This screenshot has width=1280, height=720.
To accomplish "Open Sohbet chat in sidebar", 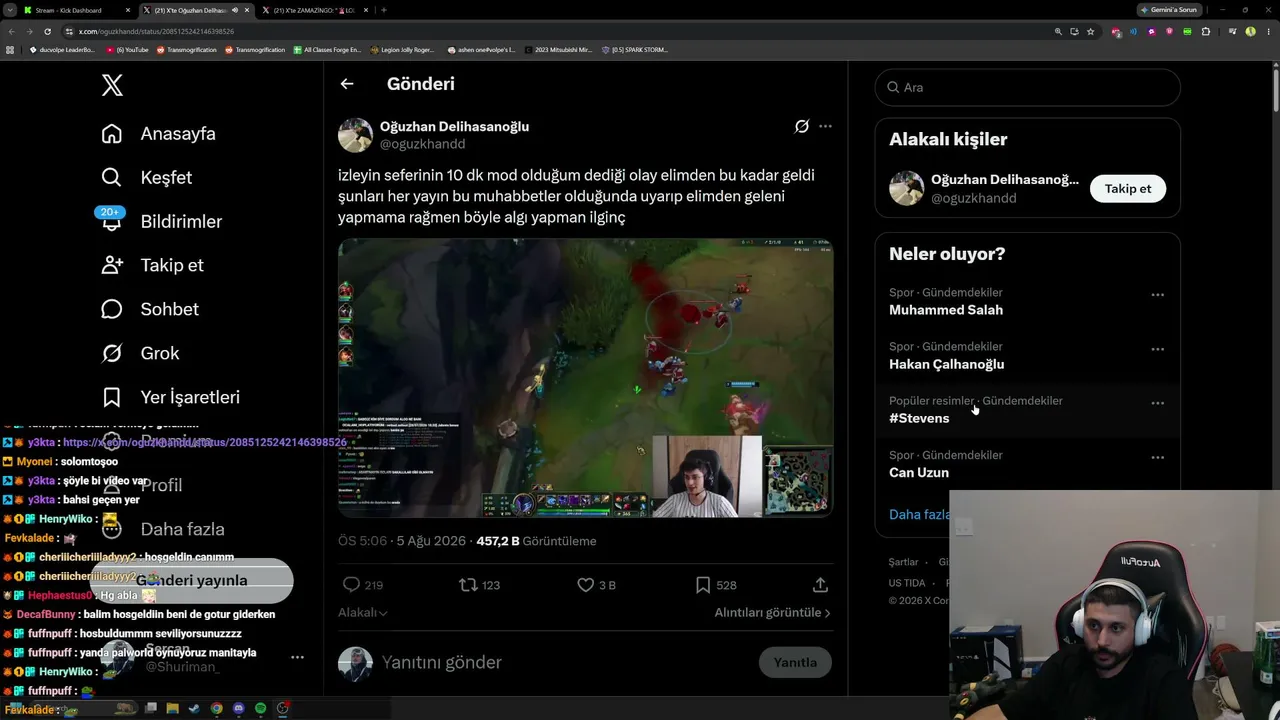I will (150, 309).
